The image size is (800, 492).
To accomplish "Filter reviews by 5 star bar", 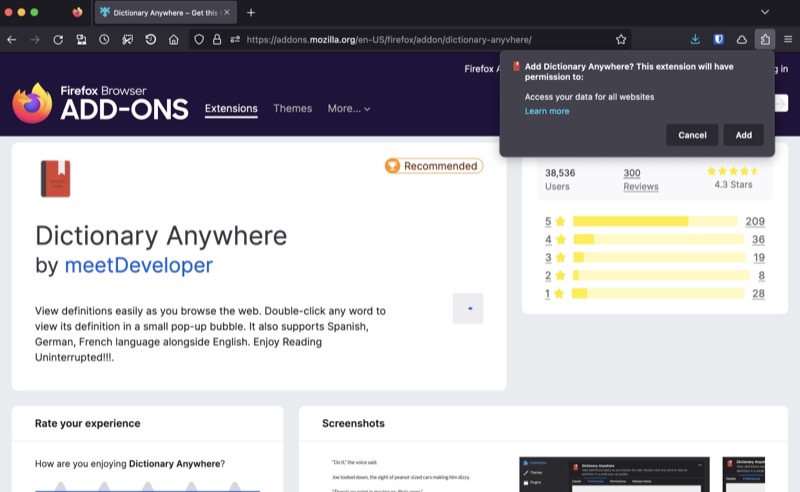I will (x=655, y=221).
